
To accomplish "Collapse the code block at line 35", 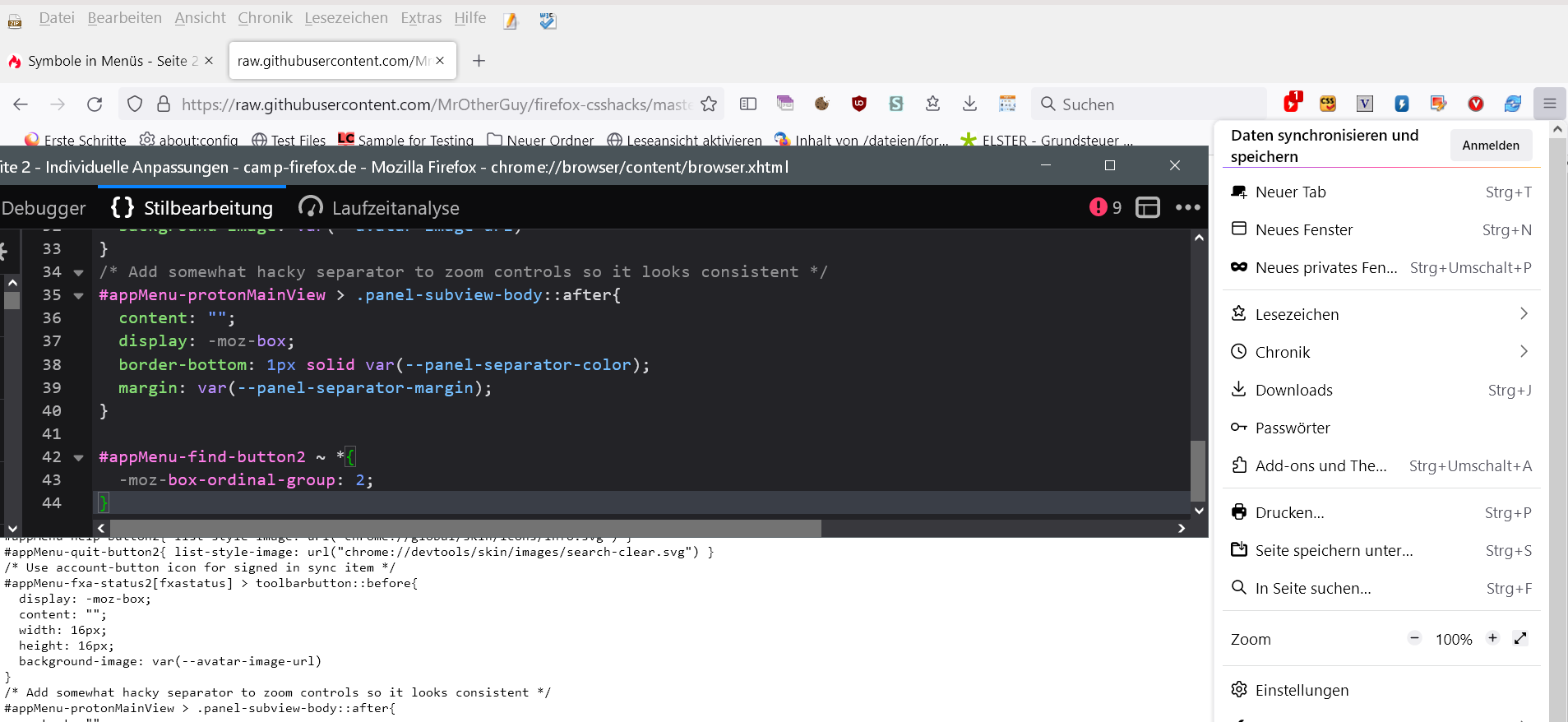I will pos(78,295).
